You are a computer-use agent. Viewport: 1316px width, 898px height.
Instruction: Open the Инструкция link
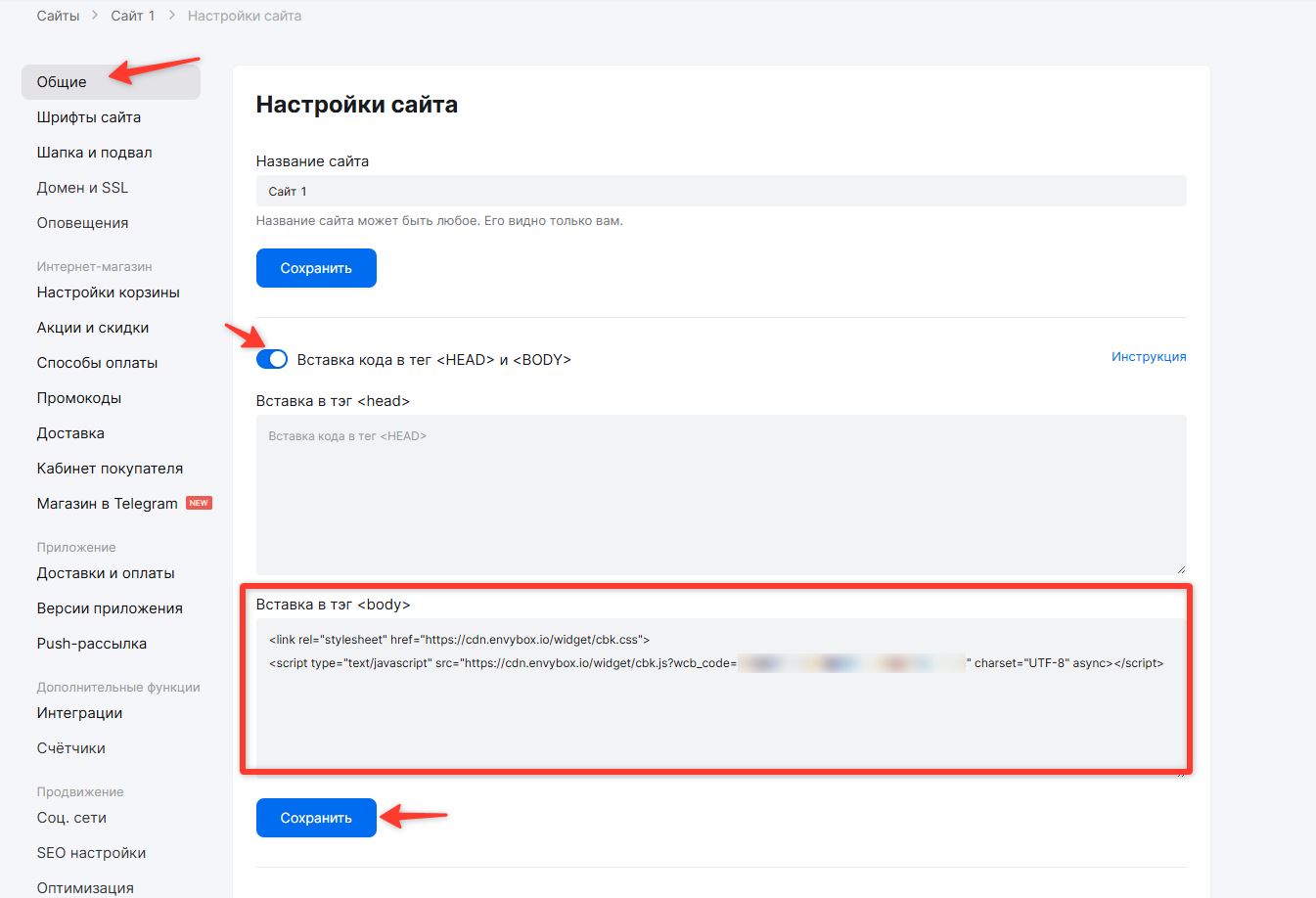pyautogui.click(x=1148, y=357)
